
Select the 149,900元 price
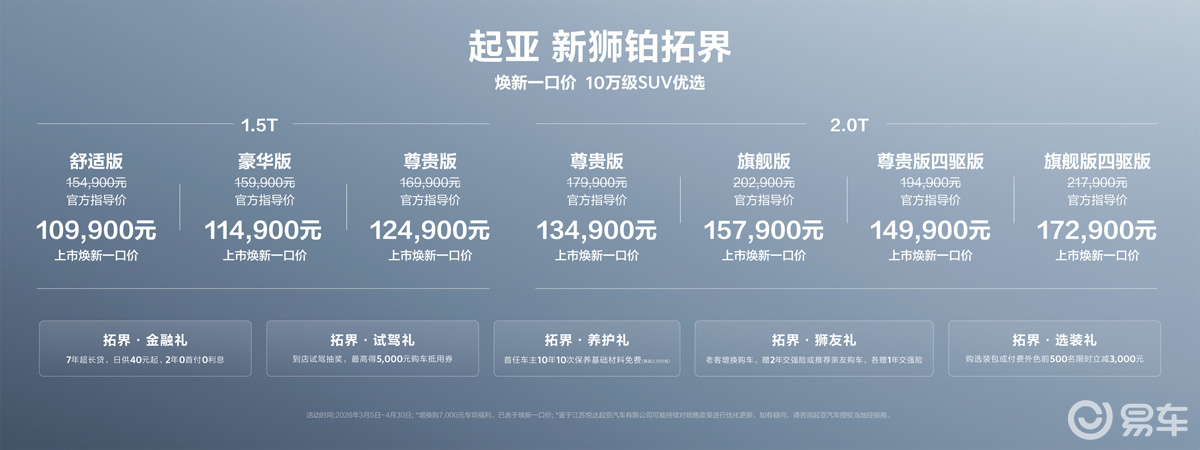[930, 231]
